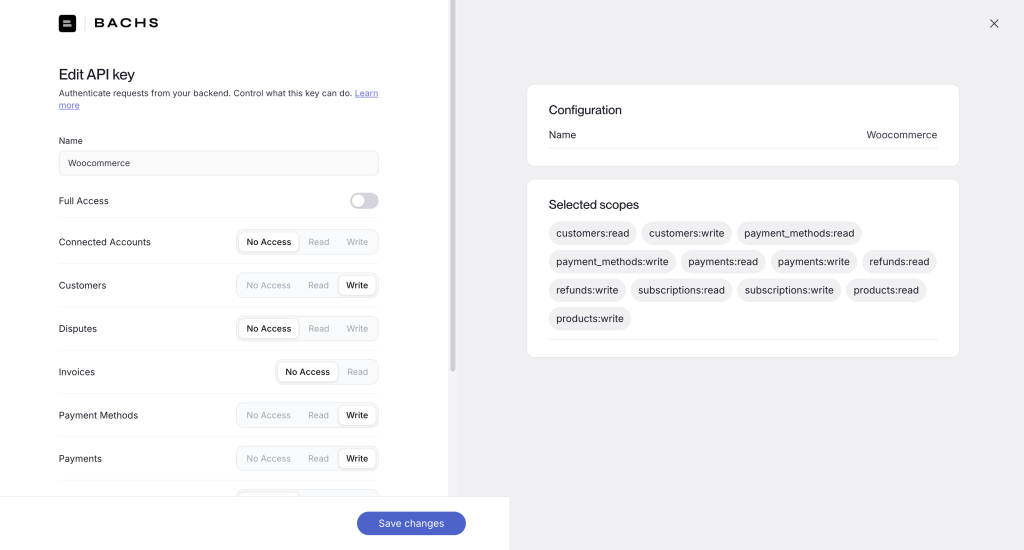
Task: Select Write for Payment Methods
Action: (x=357, y=415)
